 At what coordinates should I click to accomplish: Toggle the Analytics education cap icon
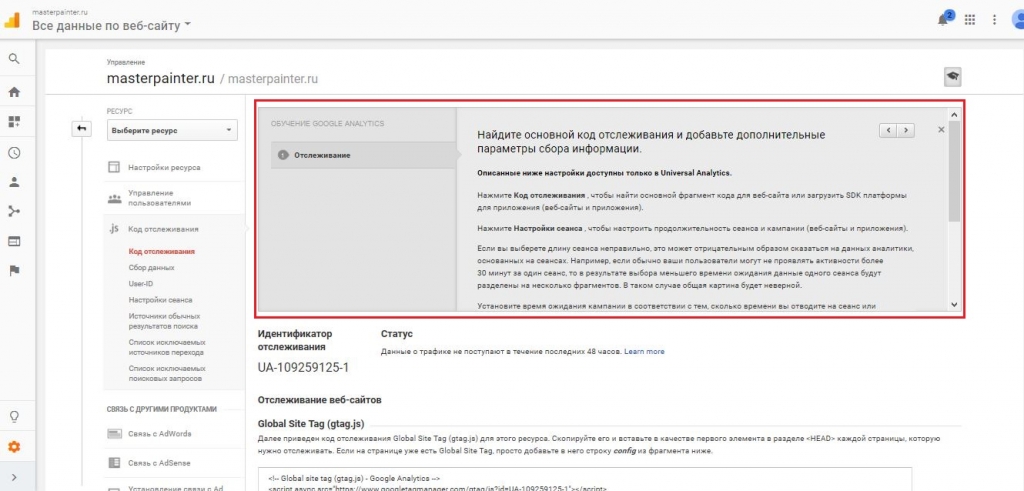click(x=953, y=76)
